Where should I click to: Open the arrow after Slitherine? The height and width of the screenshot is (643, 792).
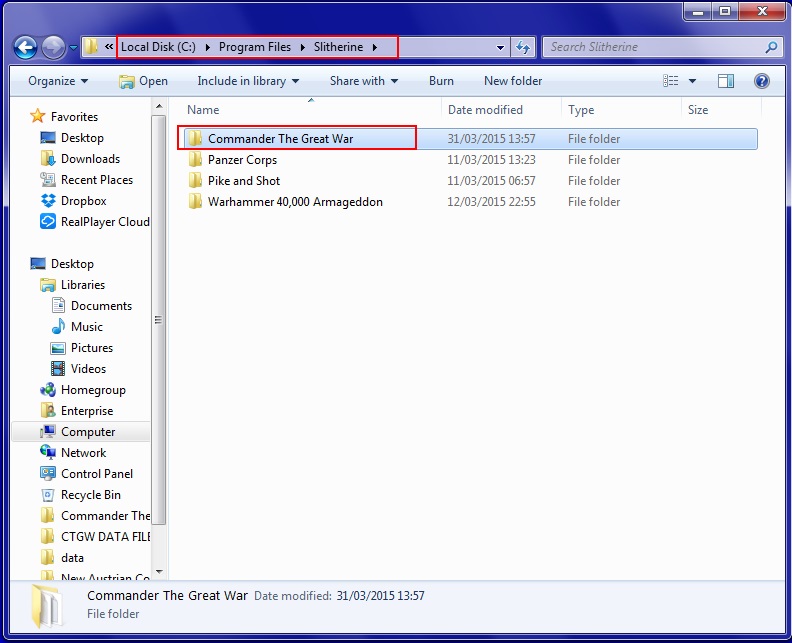point(375,47)
